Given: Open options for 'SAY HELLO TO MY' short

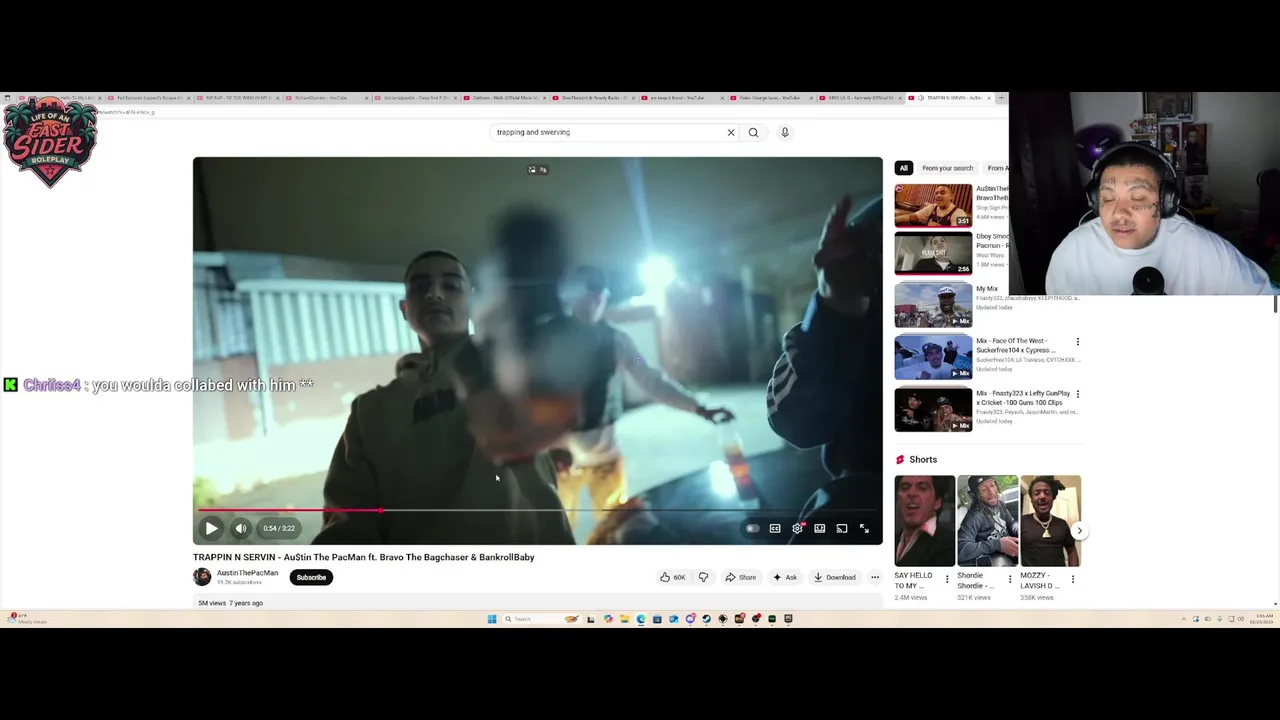Looking at the screenshot, I should pyautogui.click(x=947, y=579).
